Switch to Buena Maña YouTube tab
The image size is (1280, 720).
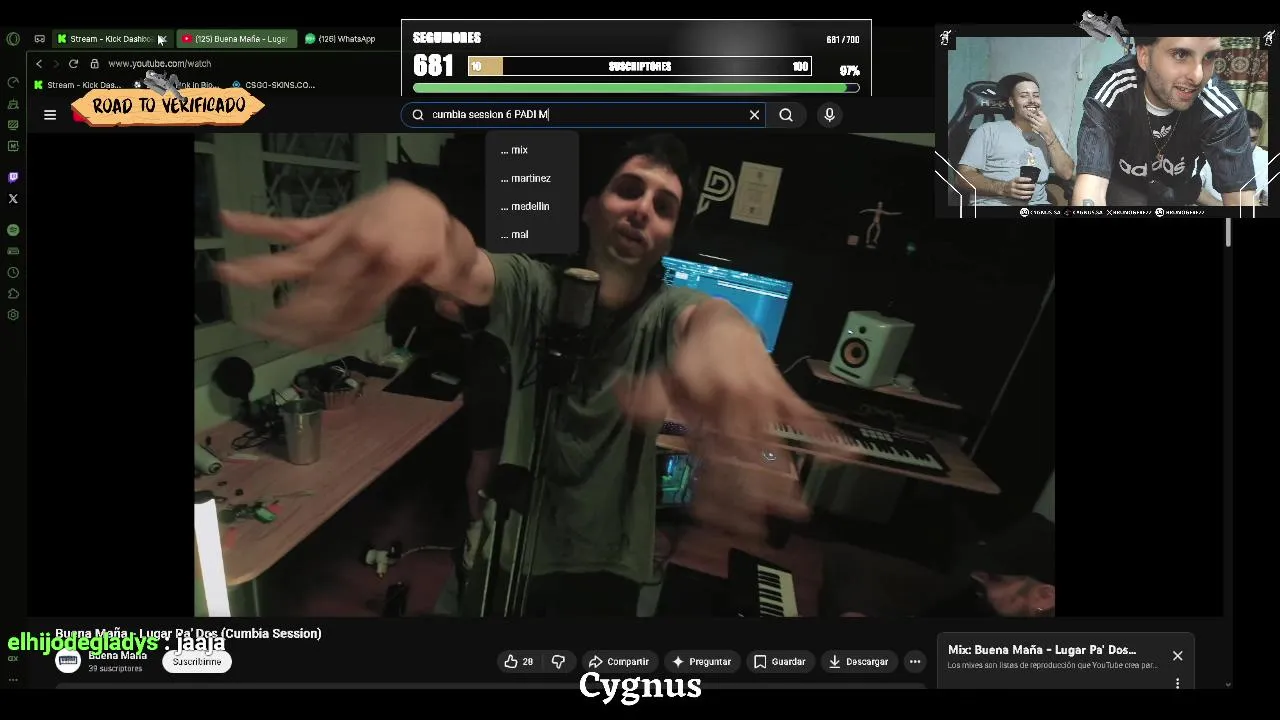(x=236, y=39)
